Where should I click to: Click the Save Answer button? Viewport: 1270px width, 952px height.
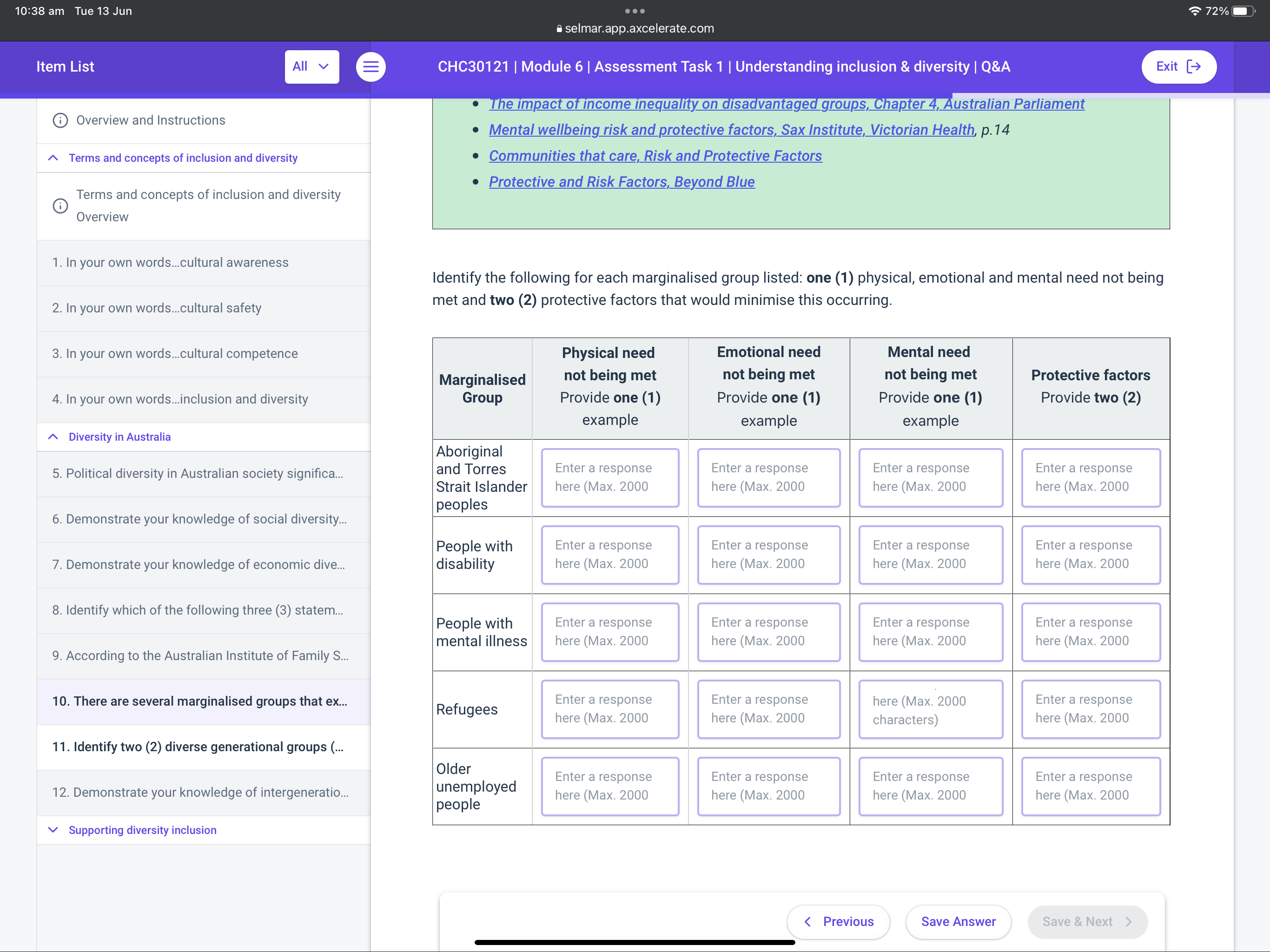tap(958, 921)
